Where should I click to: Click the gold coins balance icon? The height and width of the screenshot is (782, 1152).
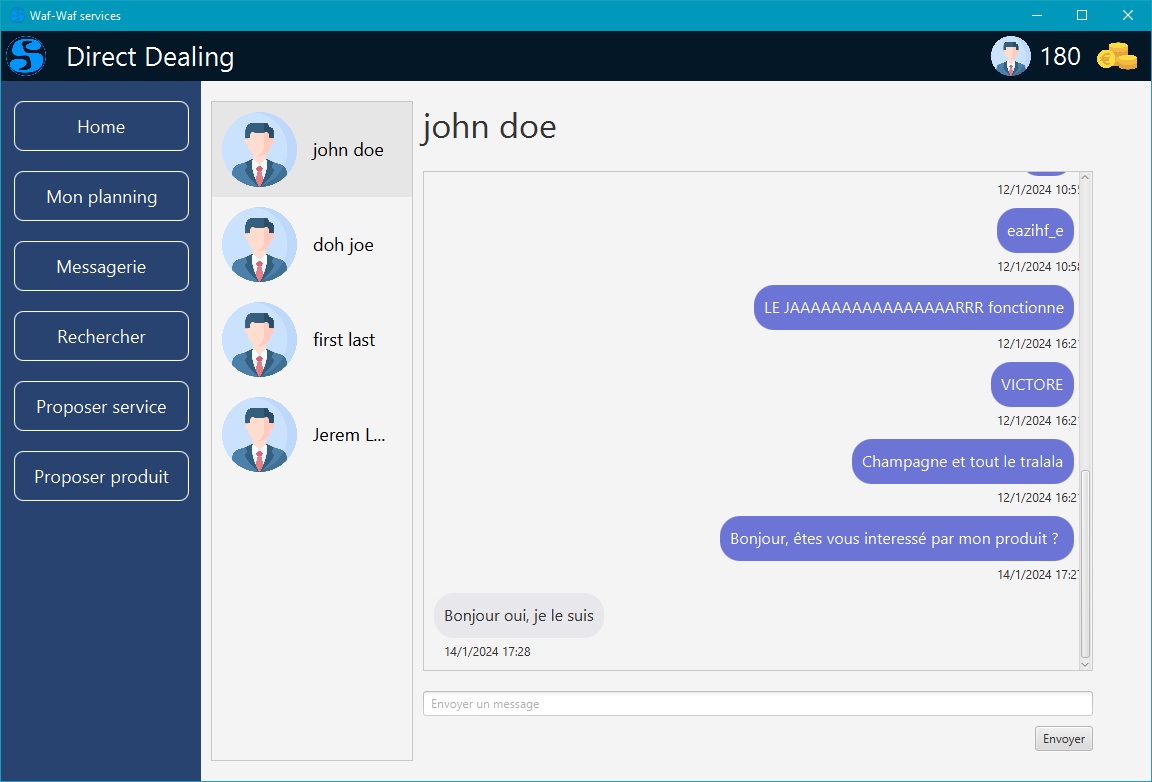1116,56
